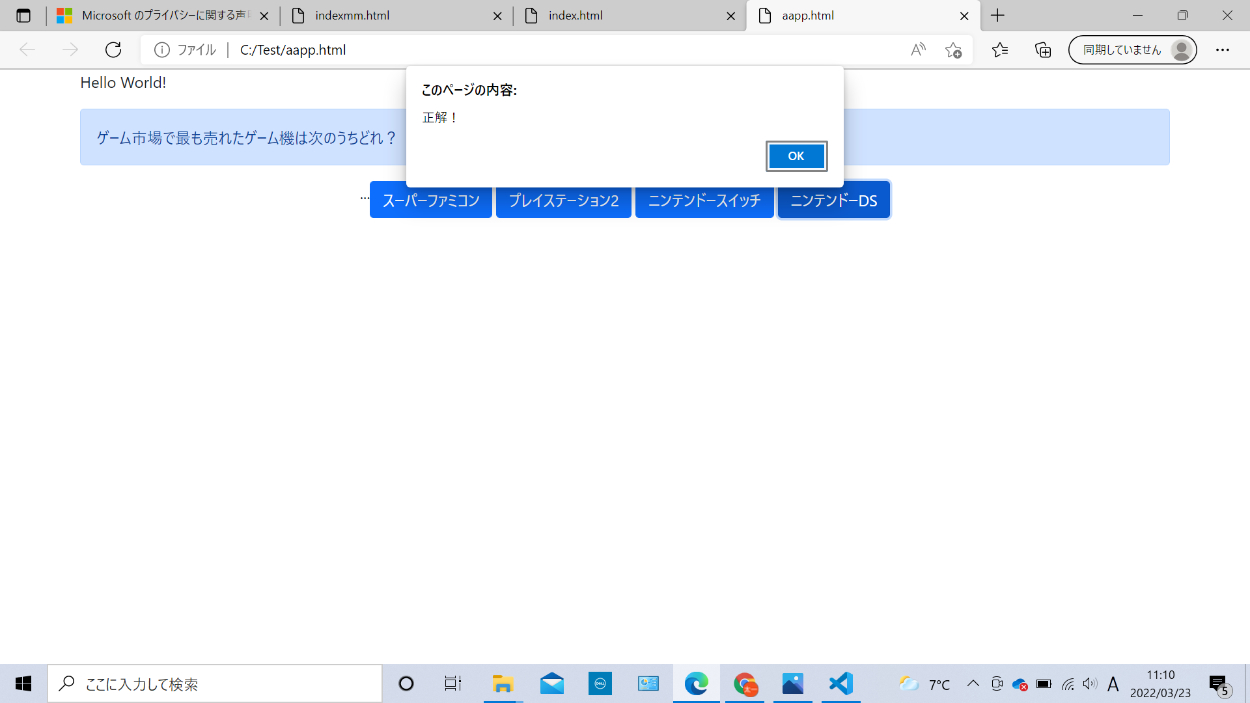Add this page to favorites star icon
This screenshot has height=703, width=1250.
pyautogui.click(x=953, y=50)
